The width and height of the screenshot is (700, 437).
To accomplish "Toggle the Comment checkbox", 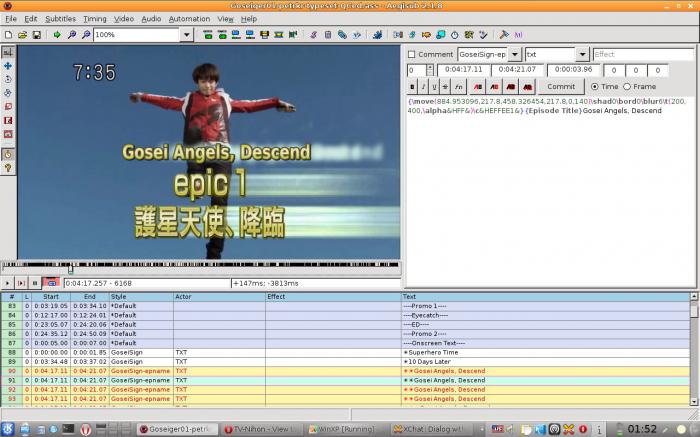I will [412, 54].
